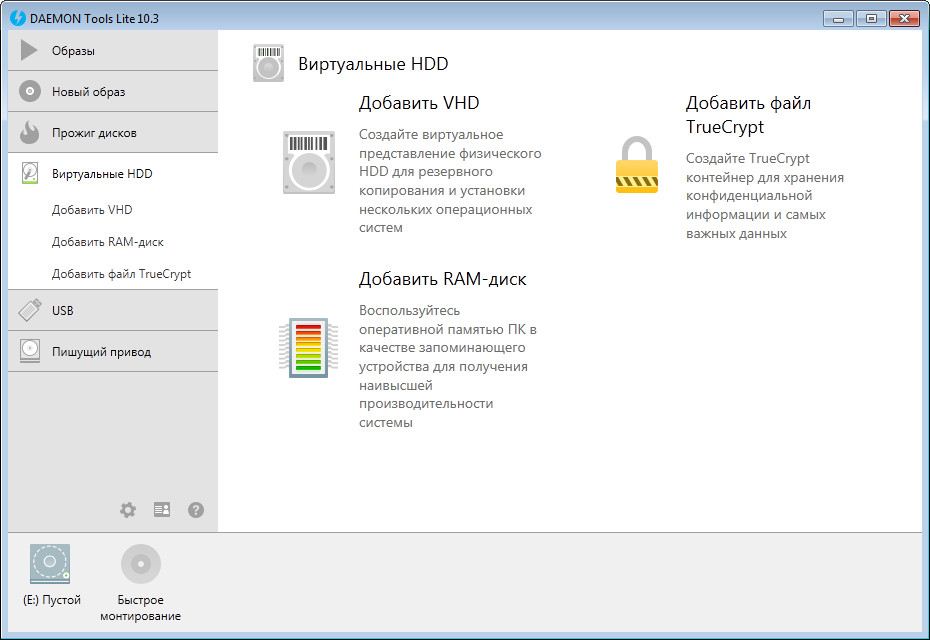Click the padlock icon for TrueCrypt
Image resolution: width=930 pixels, height=640 pixels.
coord(637,165)
